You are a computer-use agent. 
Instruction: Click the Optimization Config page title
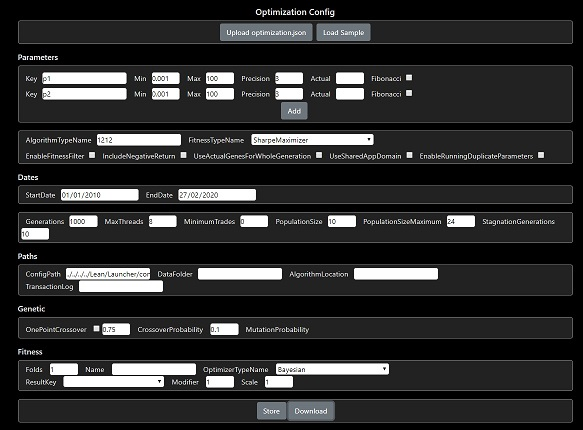pos(295,12)
